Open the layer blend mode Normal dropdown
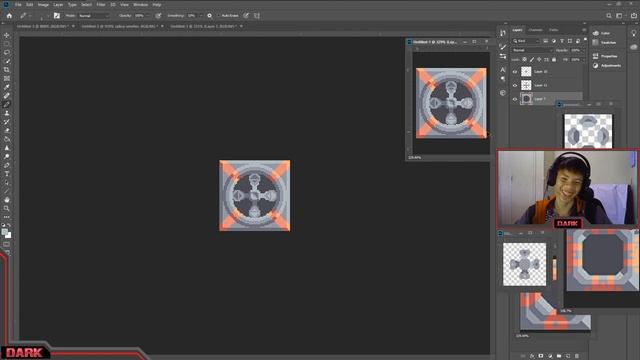This screenshot has width=640, height=360. [532, 50]
